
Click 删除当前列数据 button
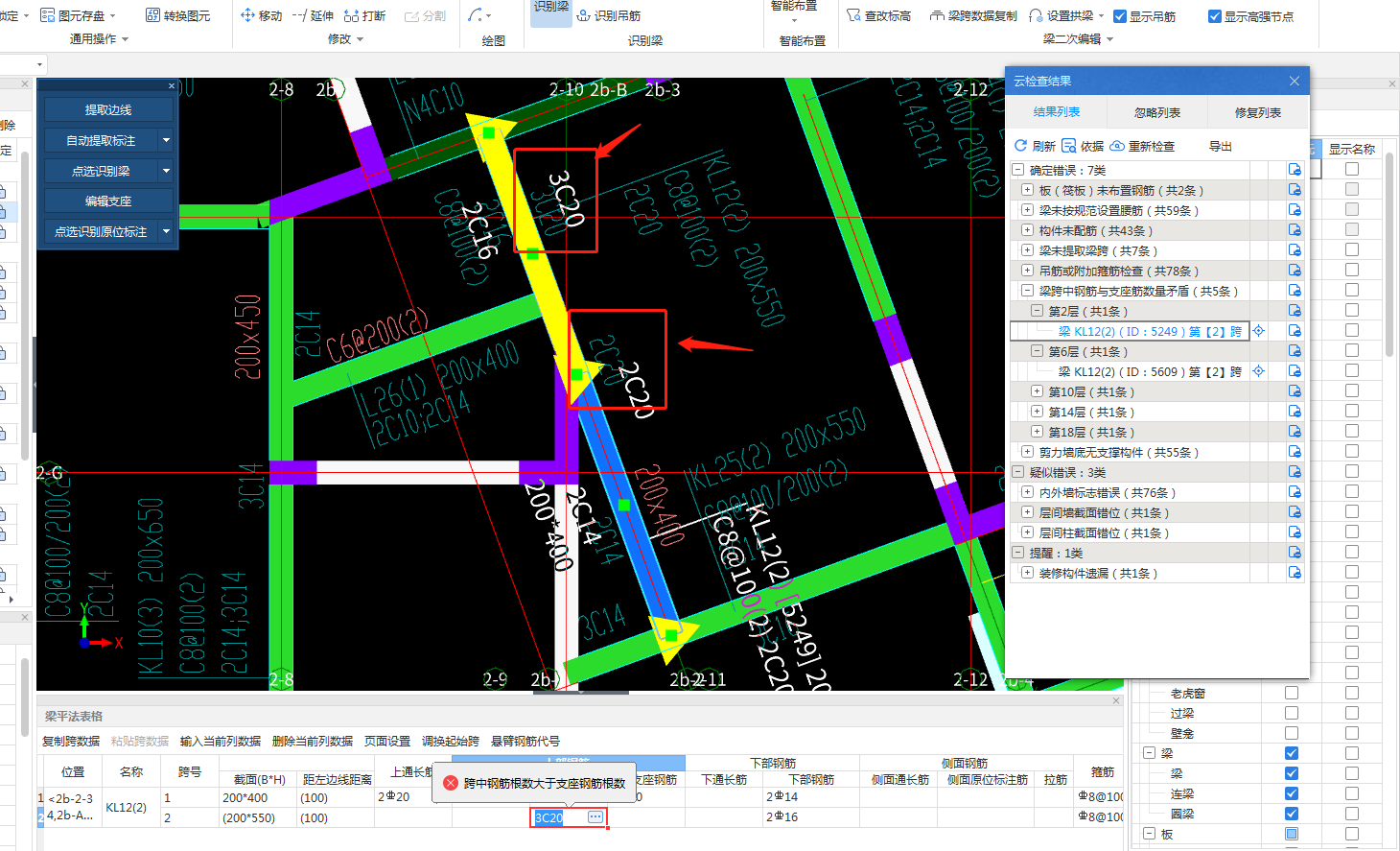point(313,741)
